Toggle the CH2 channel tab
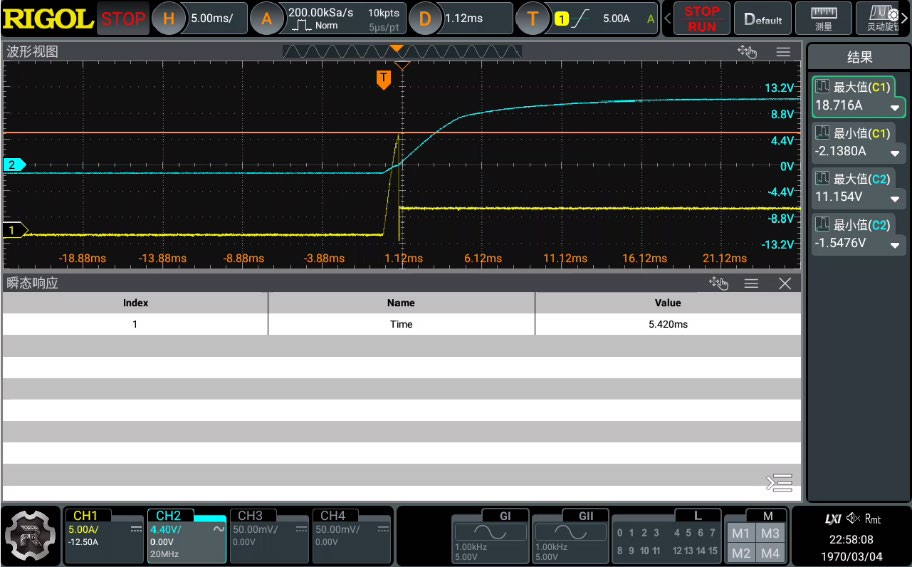Image resolution: width=912 pixels, height=567 pixels. coord(186,536)
